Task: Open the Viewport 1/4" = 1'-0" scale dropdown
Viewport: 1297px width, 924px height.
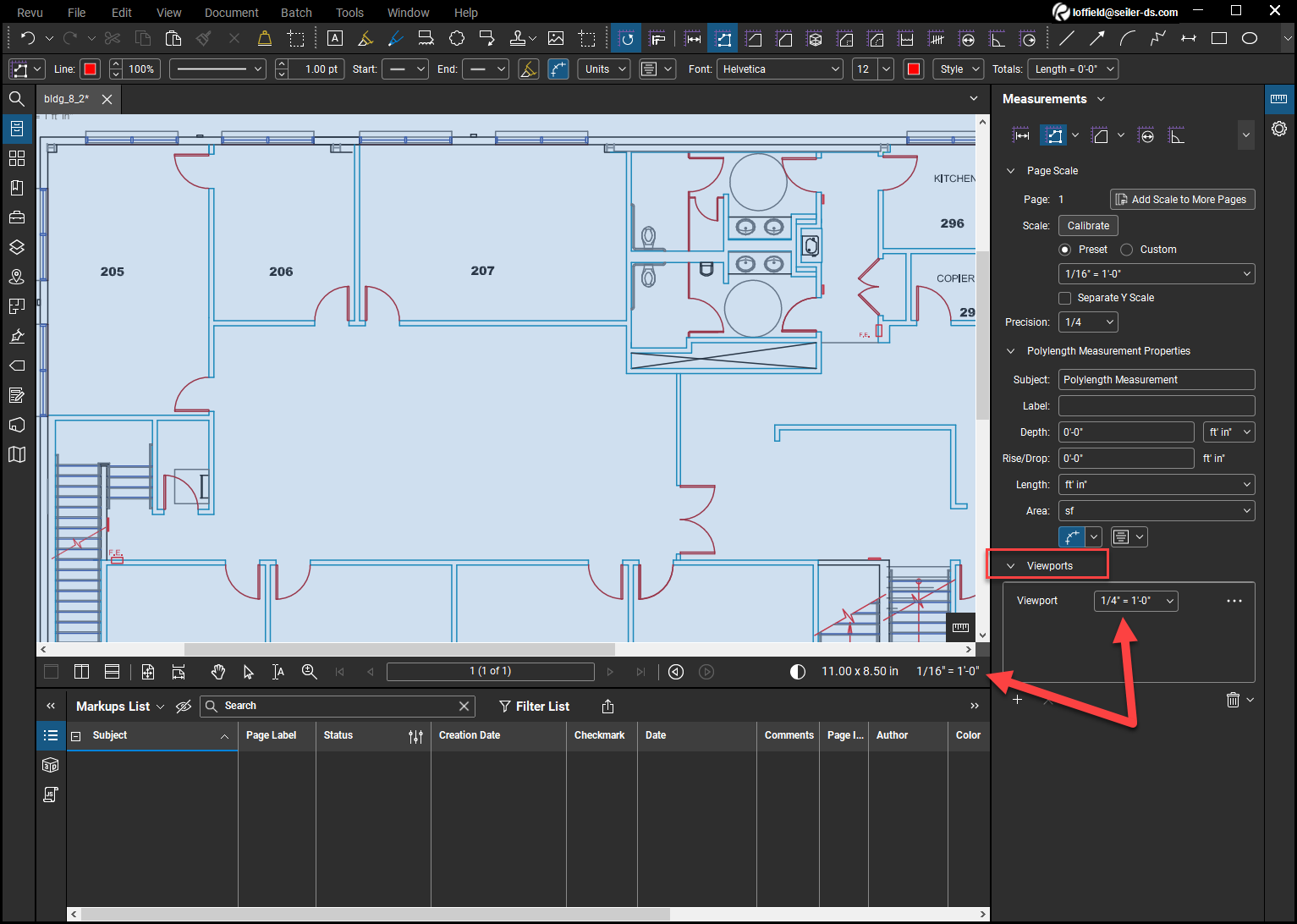Action: [1136, 601]
